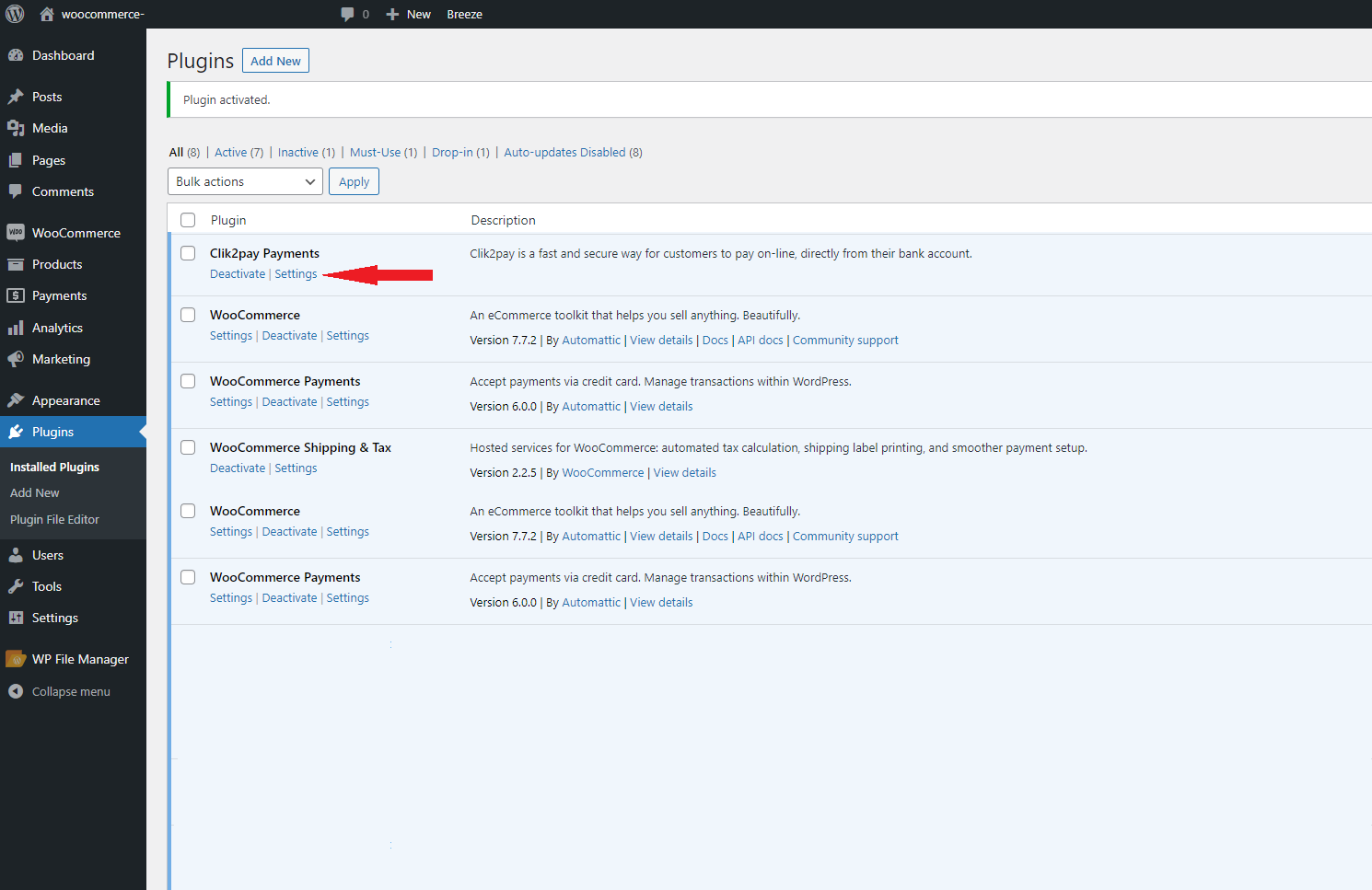Screen dimensions: 1372x890
Task: Click the Marketing megaphone icon
Action: tap(16, 359)
